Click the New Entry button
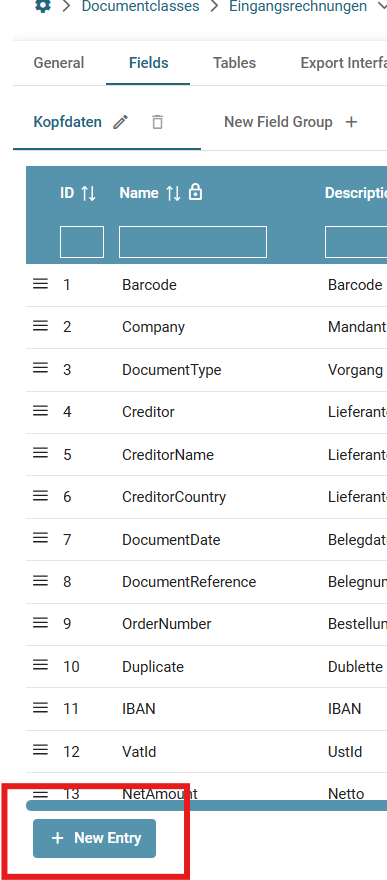The width and height of the screenshot is (387, 880). [94, 838]
